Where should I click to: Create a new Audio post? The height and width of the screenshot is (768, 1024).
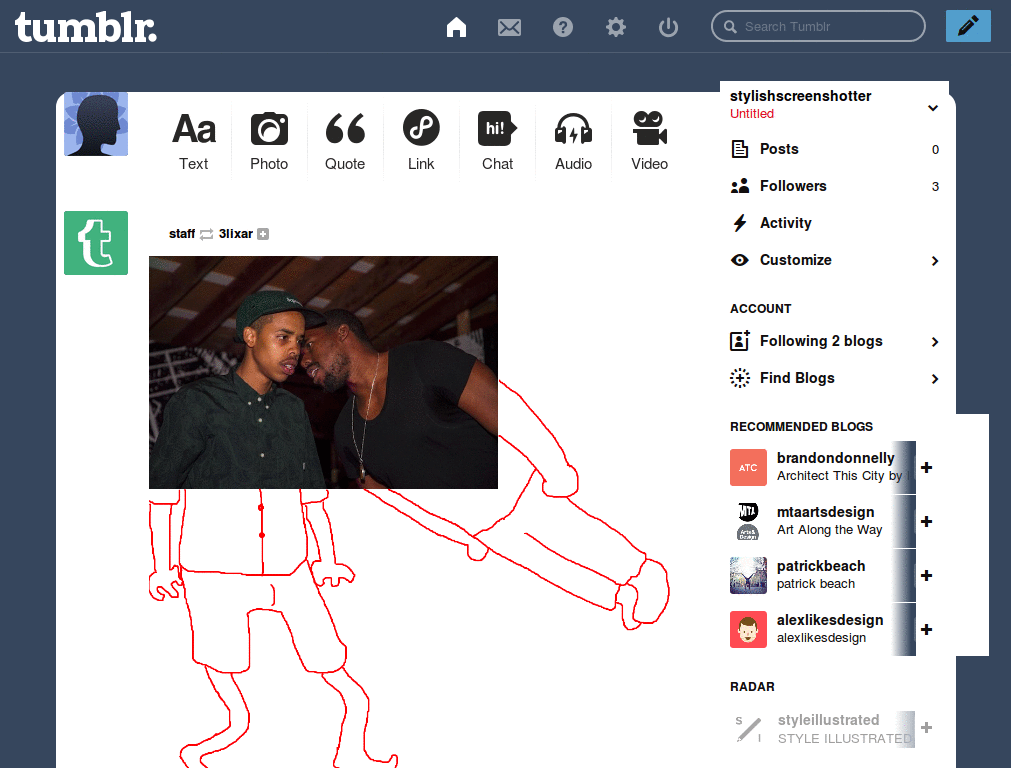(x=573, y=141)
